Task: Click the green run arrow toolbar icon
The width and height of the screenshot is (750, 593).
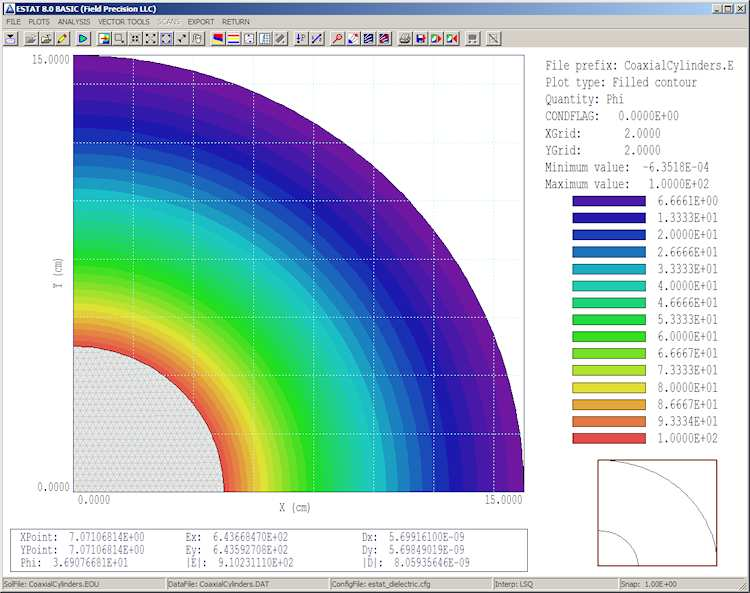Action: click(x=83, y=39)
